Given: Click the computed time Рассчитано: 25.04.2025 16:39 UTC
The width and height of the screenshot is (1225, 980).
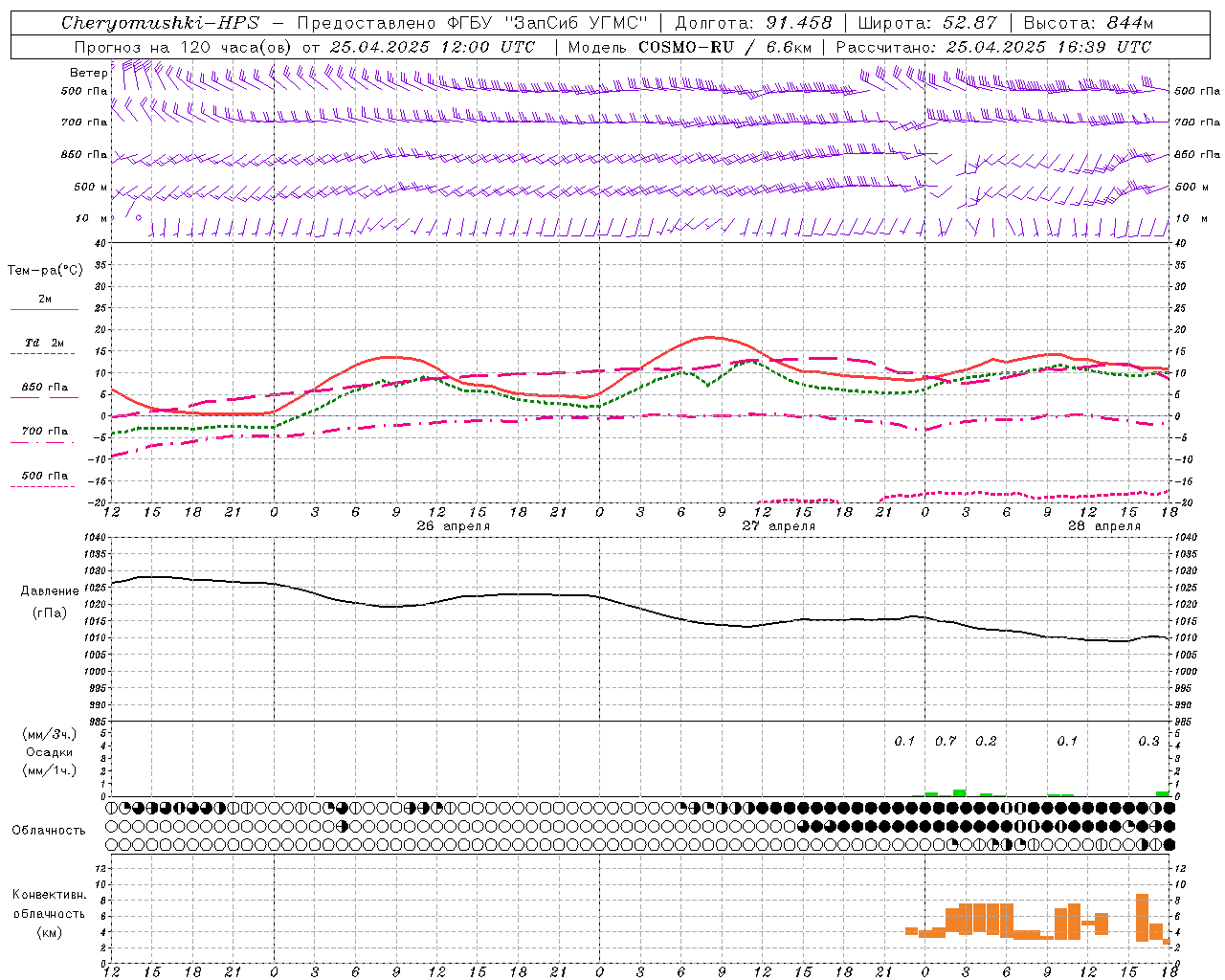Looking at the screenshot, I should pos(993,47).
